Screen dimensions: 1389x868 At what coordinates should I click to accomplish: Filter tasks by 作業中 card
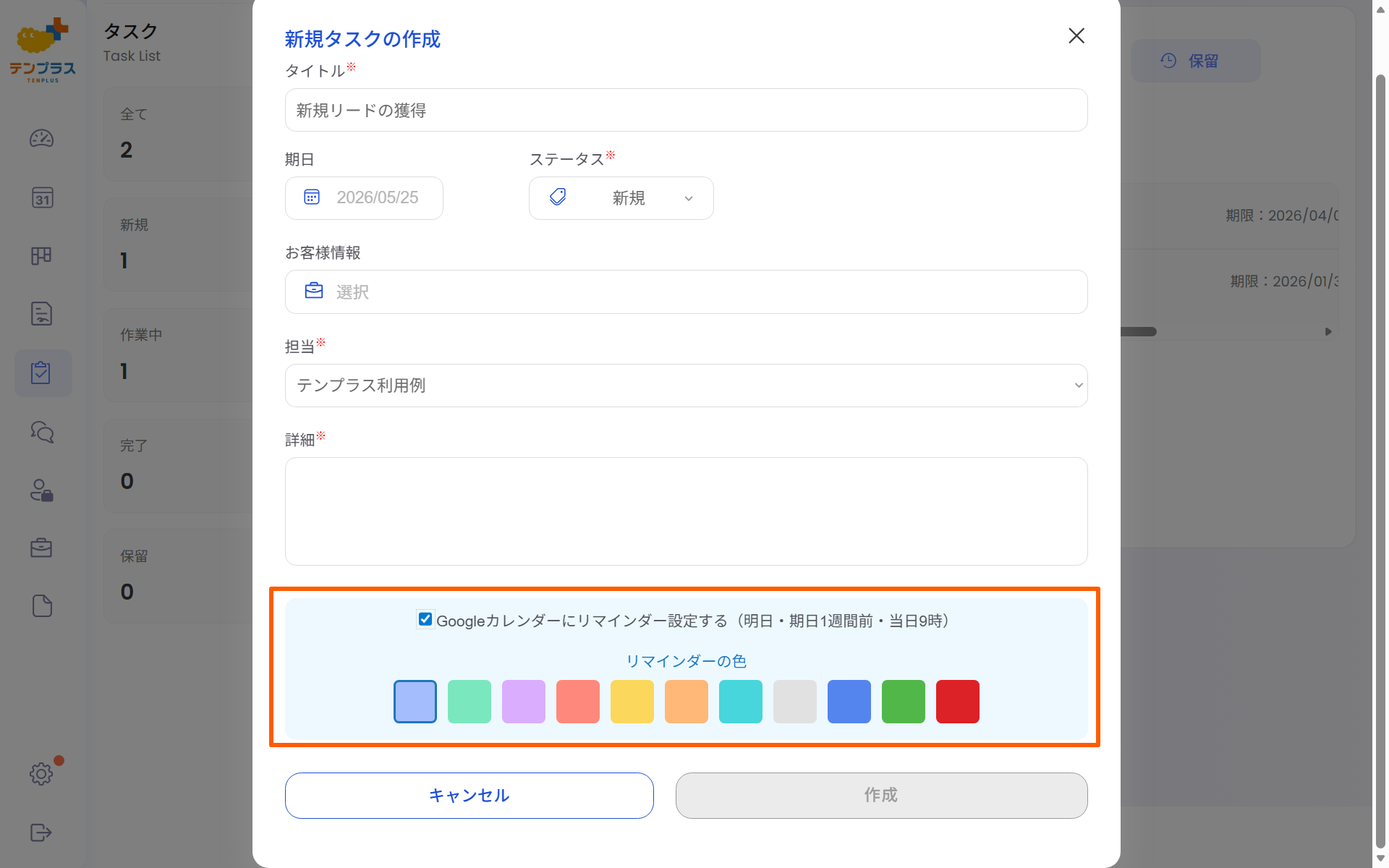(178, 355)
